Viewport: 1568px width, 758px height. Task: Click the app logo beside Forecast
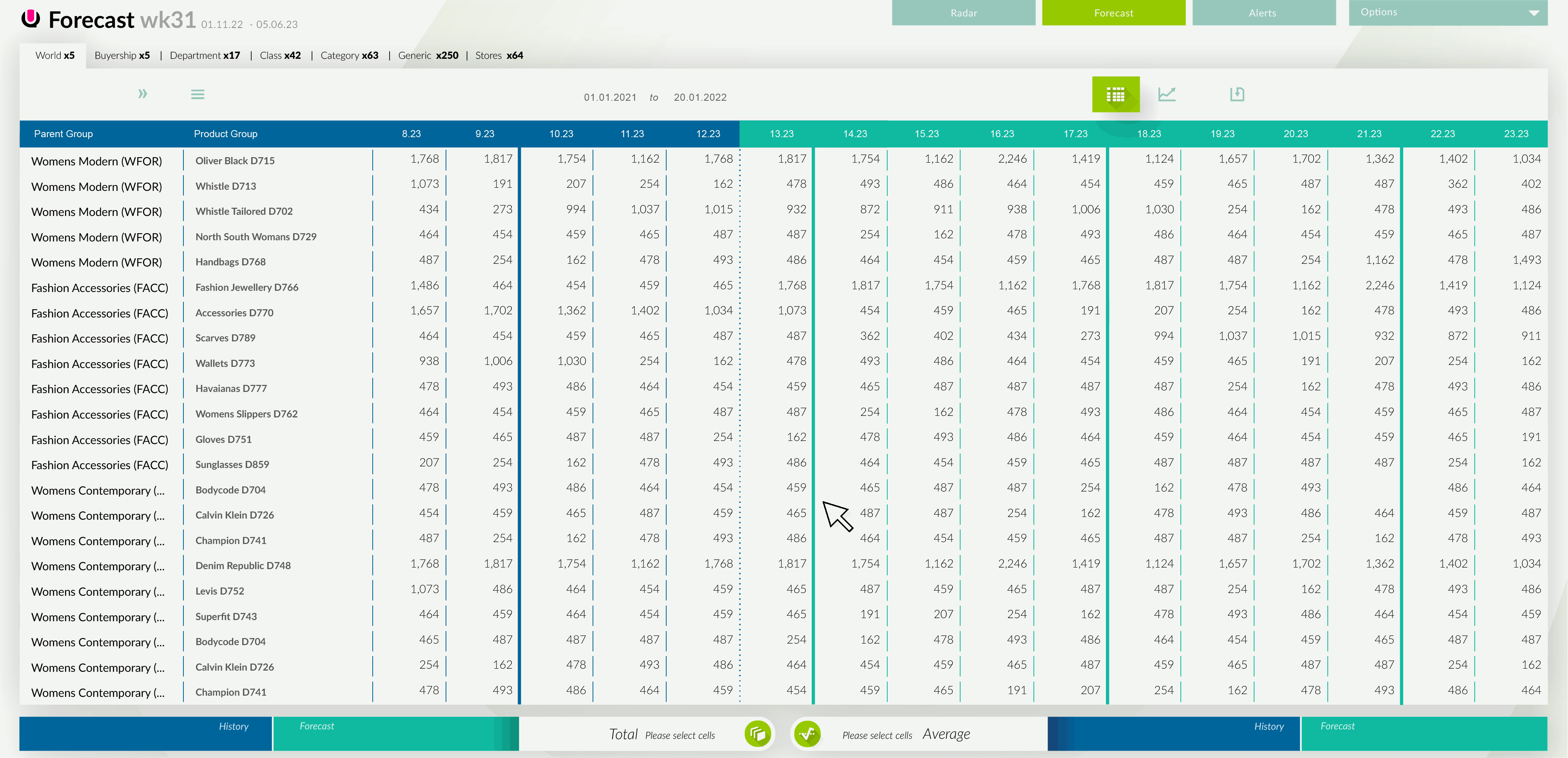point(31,19)
